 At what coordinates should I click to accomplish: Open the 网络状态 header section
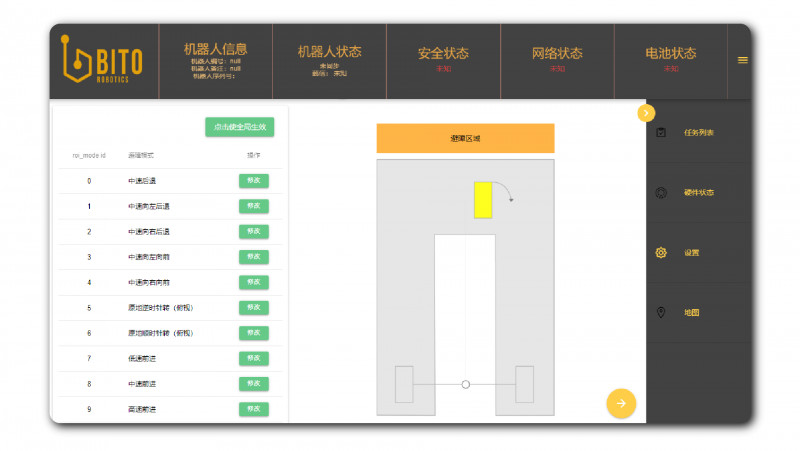point(556,60)
